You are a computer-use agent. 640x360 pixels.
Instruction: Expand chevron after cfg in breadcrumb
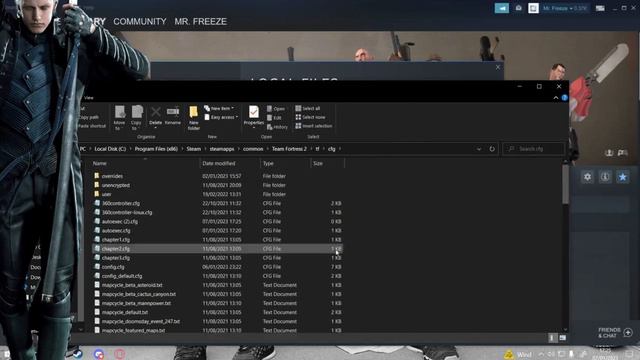[340, 149]
